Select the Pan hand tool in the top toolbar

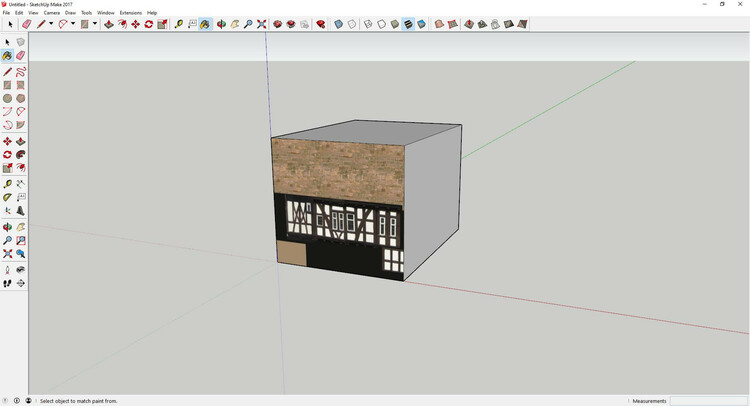click(234, 24)
